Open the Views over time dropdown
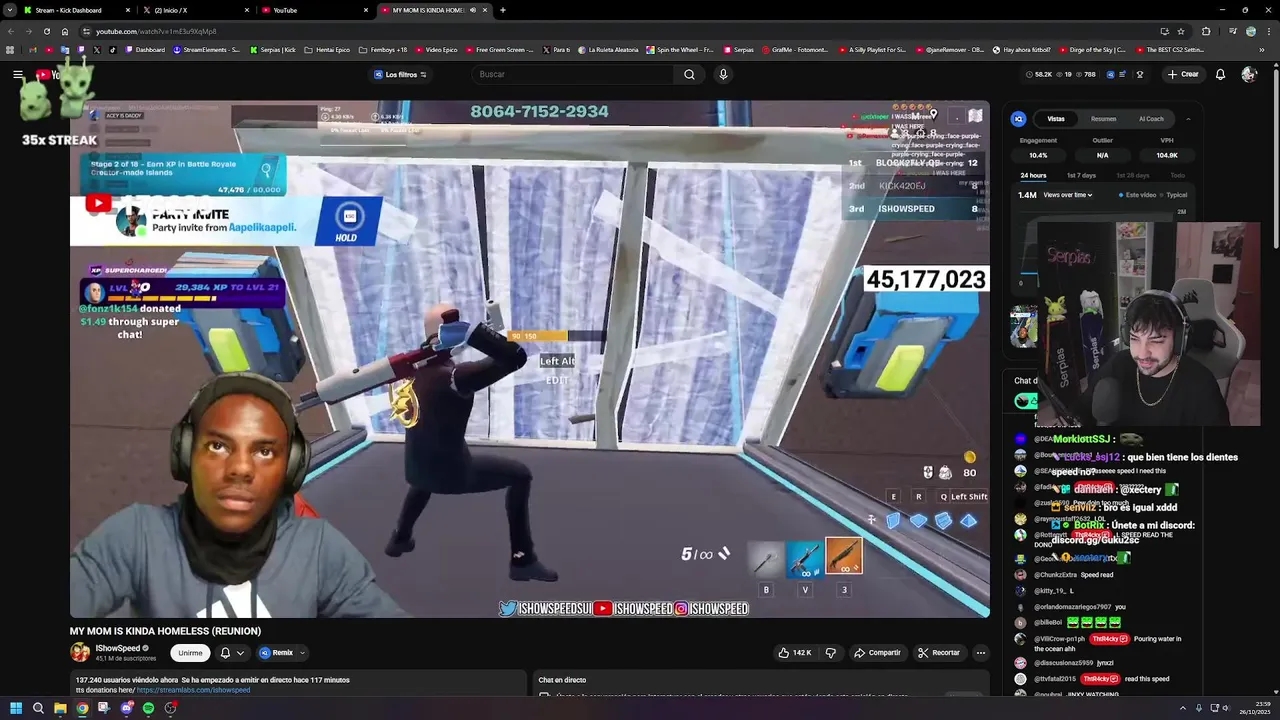Viewport: 1280px width, 720px height. pyautogui.click(x=1068, y=195)
